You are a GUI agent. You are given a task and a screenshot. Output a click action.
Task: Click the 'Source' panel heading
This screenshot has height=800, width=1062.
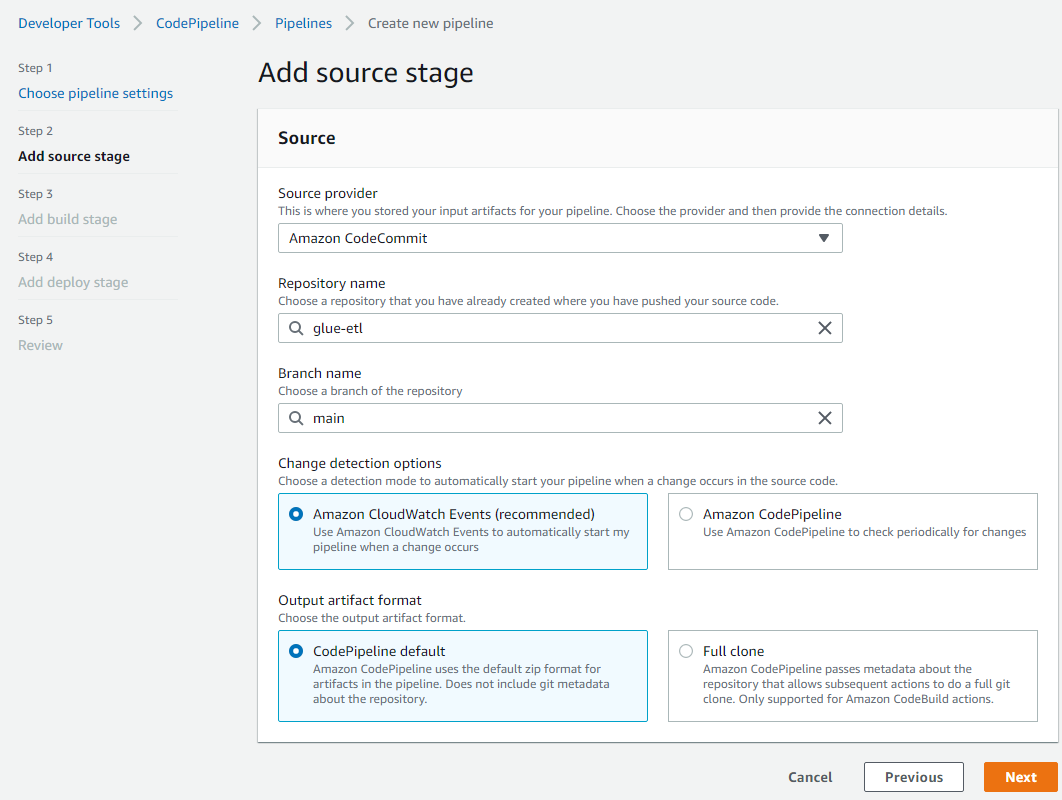click(x=307, y=138)
